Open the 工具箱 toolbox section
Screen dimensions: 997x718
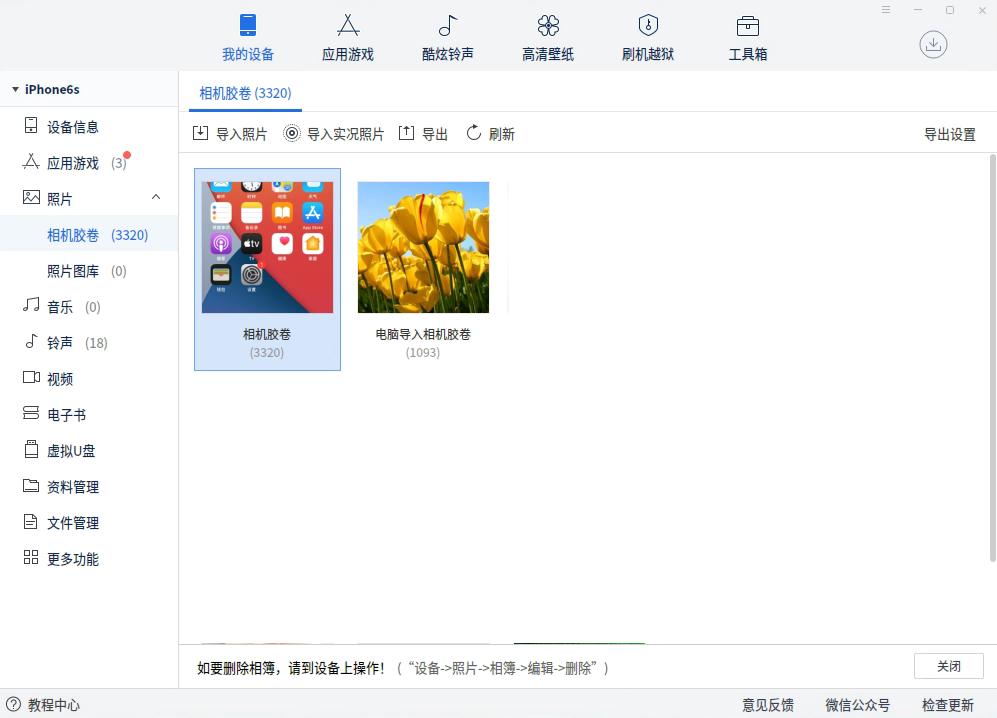pyautogui.click(x=747, y=37)
